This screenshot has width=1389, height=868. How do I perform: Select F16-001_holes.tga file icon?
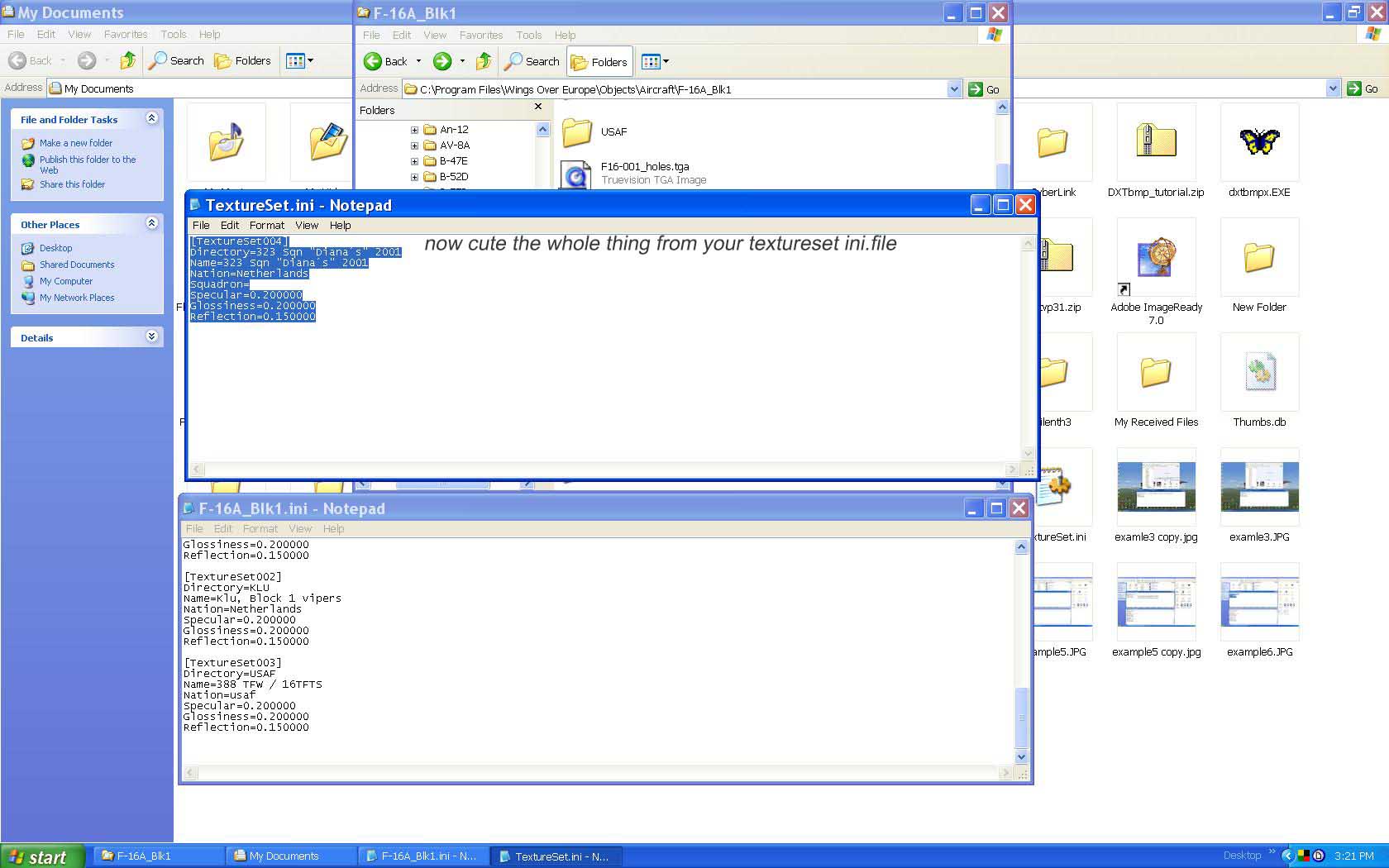(x=576, y=174)
